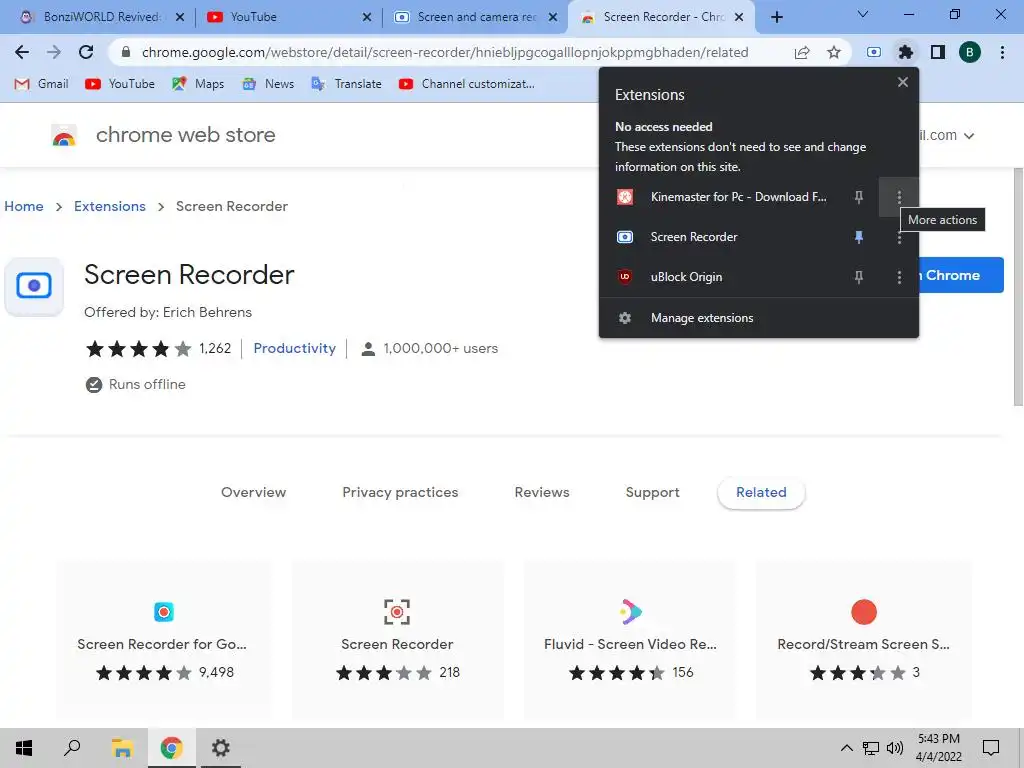Open more actions for uBlock Origin

tap(899, 277)
